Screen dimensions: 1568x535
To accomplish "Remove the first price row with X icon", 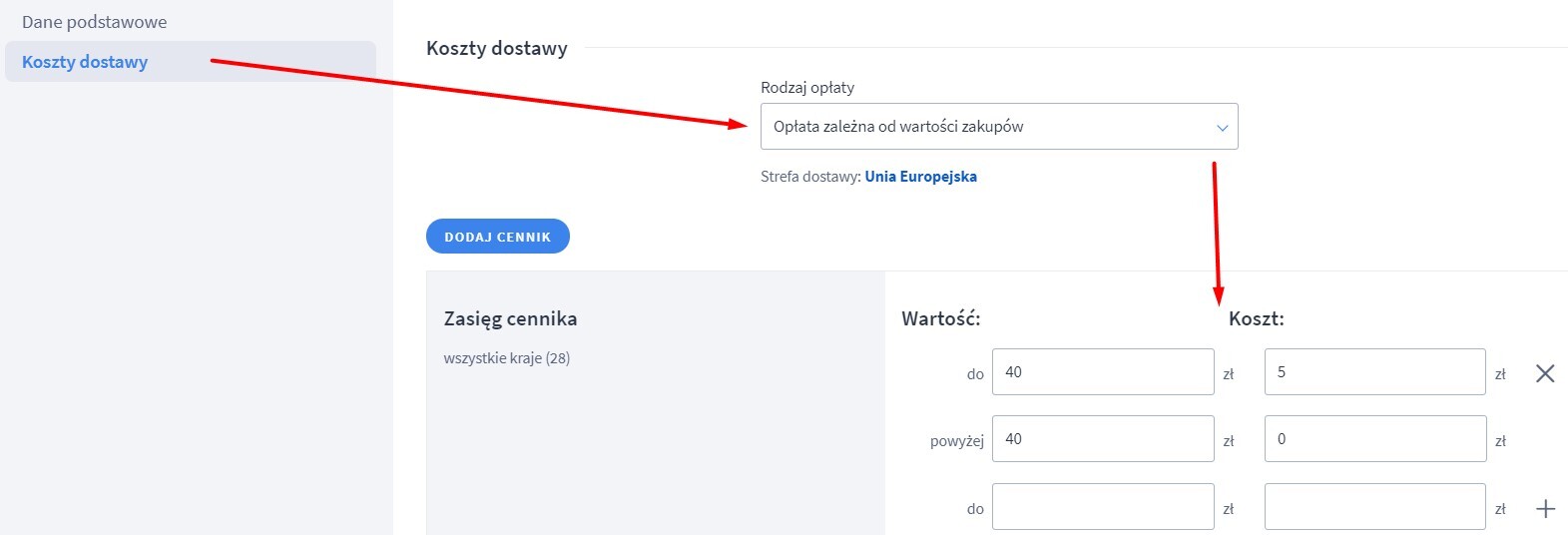I will 1545,373.
